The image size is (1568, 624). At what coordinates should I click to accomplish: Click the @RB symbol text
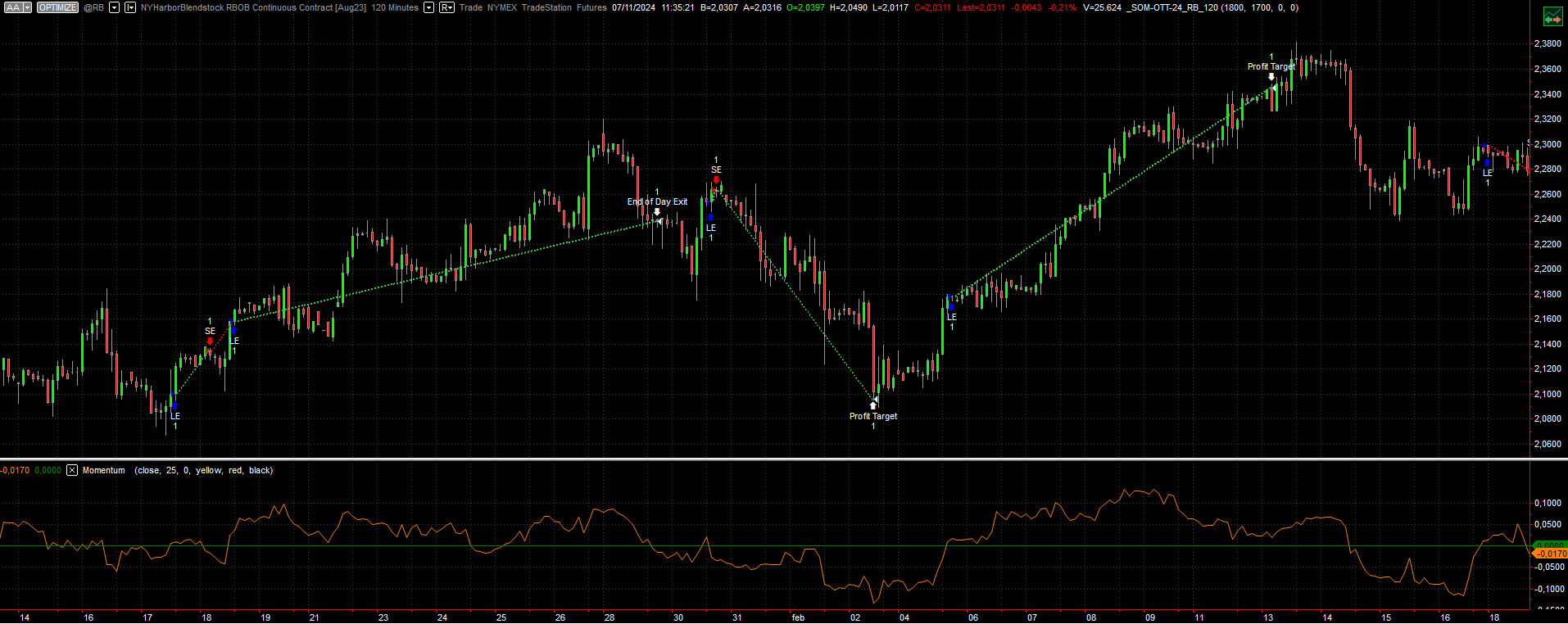(93, 7)
